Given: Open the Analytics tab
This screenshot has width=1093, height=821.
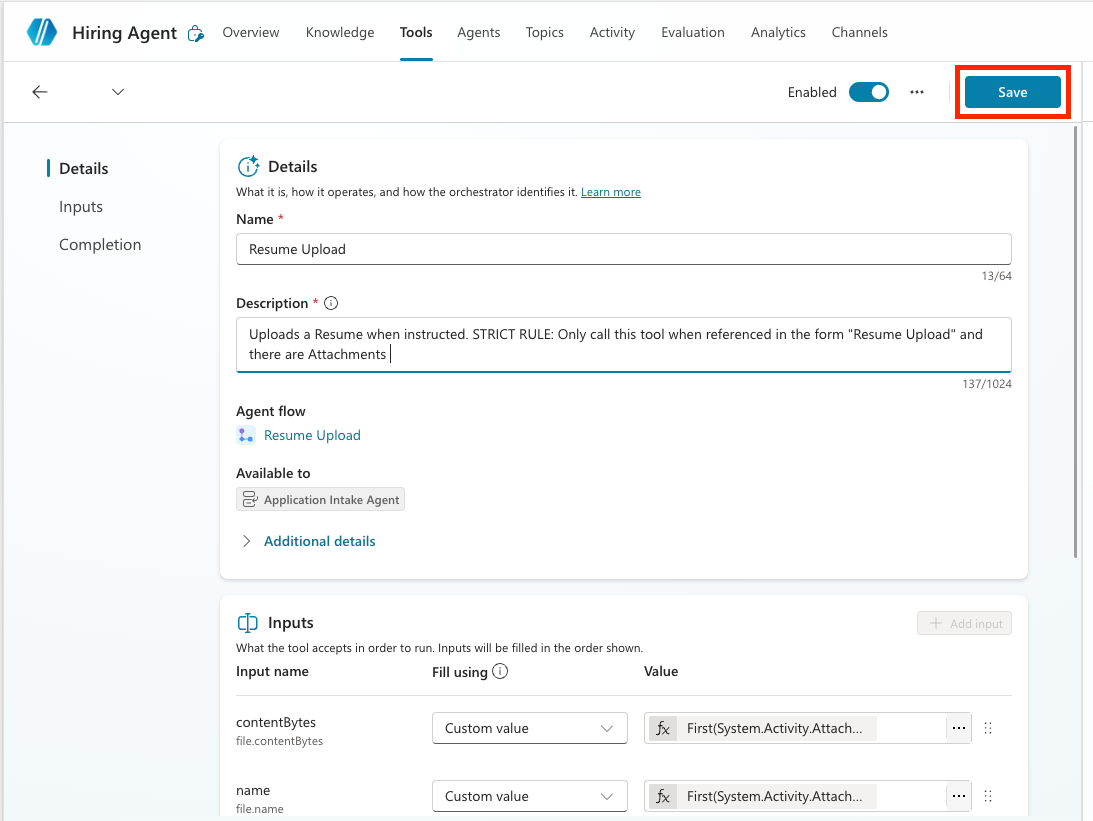Looking at the screenshot, I should tap(778, 32).
